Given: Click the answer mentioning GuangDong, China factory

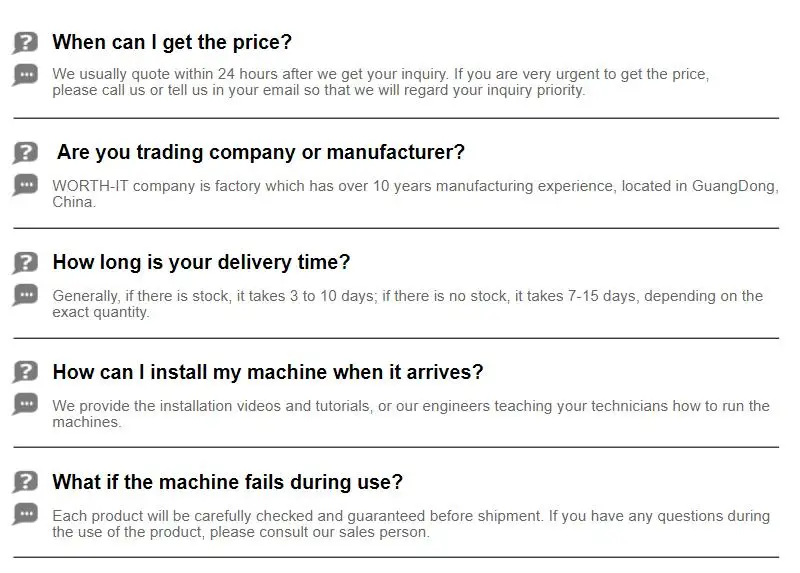Looking at the screenshot, I should coord(414,194).
